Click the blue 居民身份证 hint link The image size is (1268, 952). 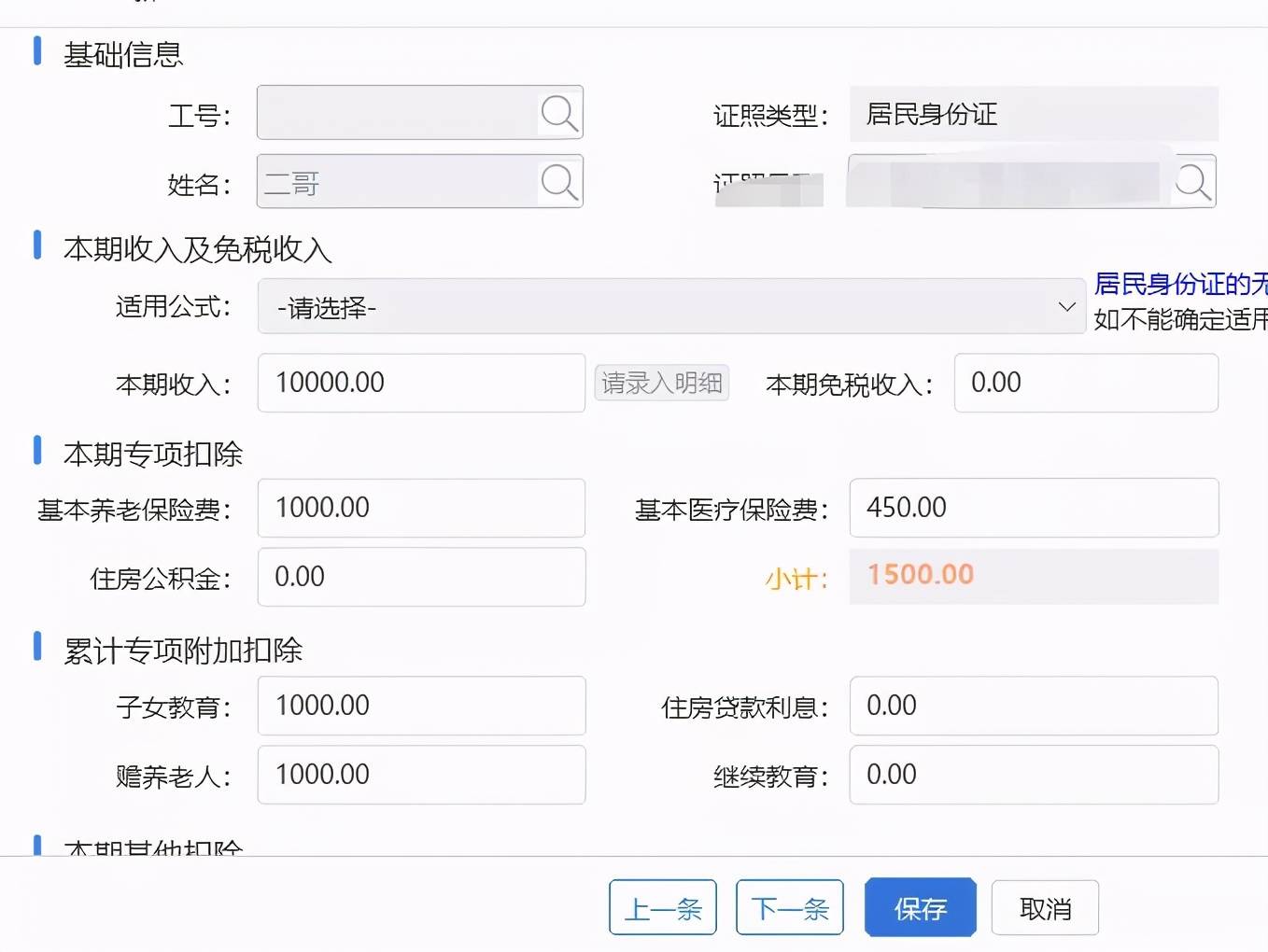pyautogui.click(x=1180, y=284)
